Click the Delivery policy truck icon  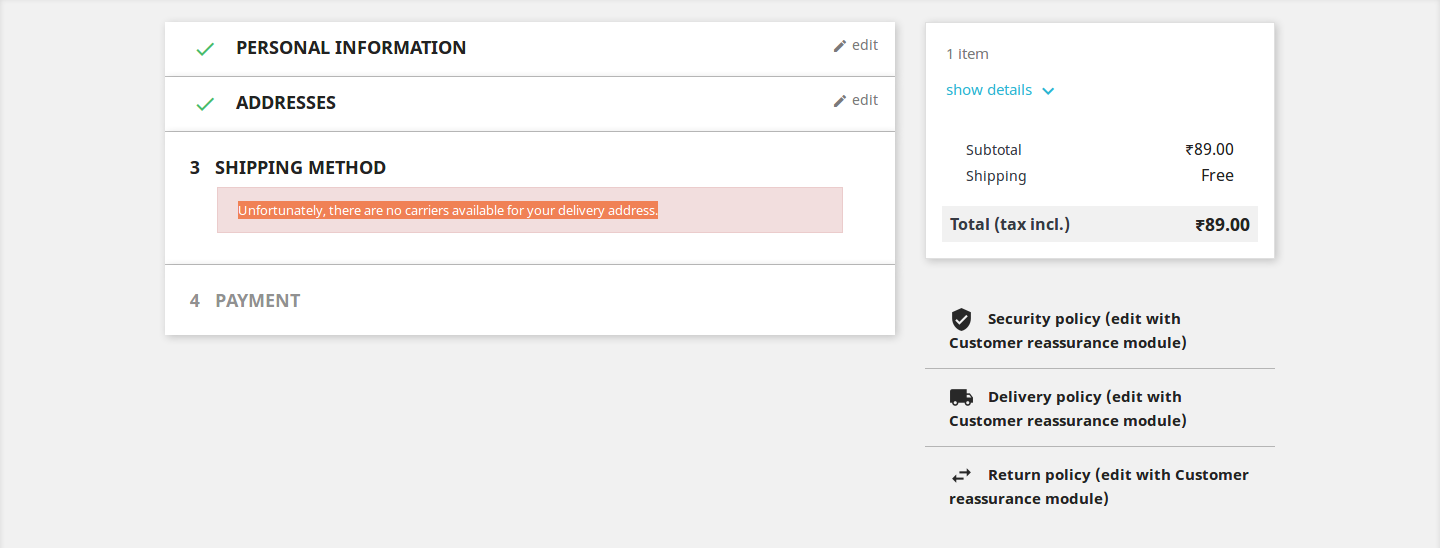click(x=961, y=397)
